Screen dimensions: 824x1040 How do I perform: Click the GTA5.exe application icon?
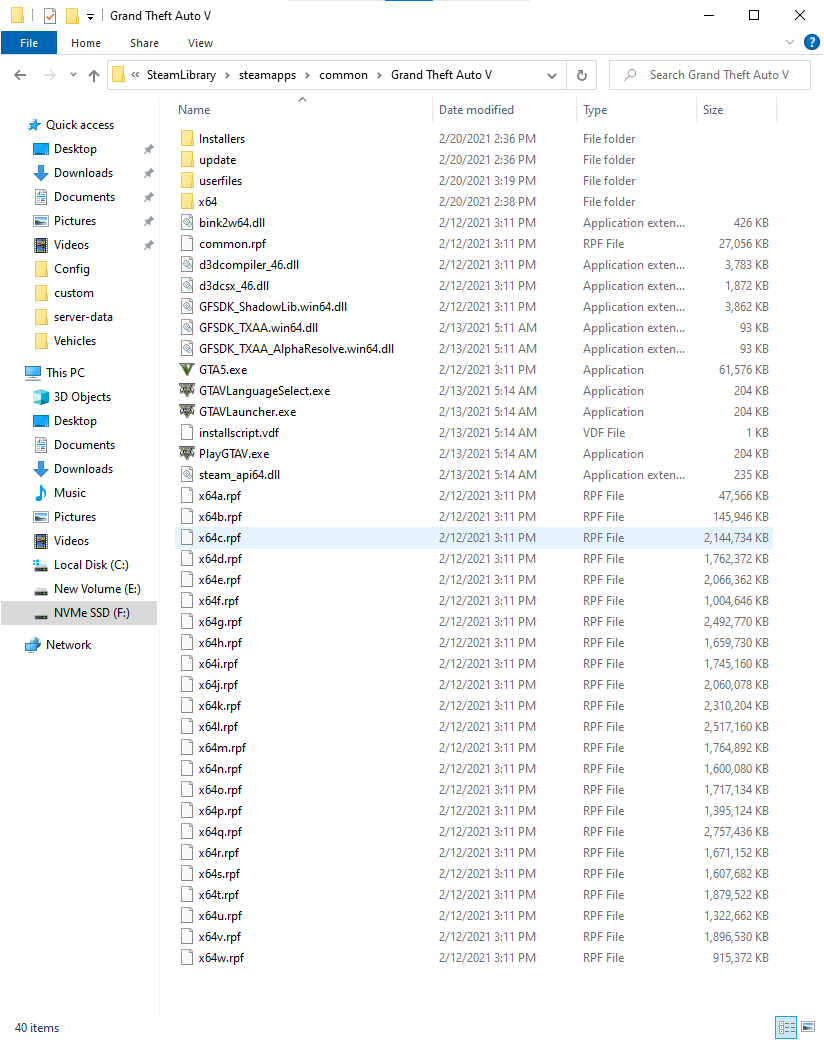coord(187,369)
